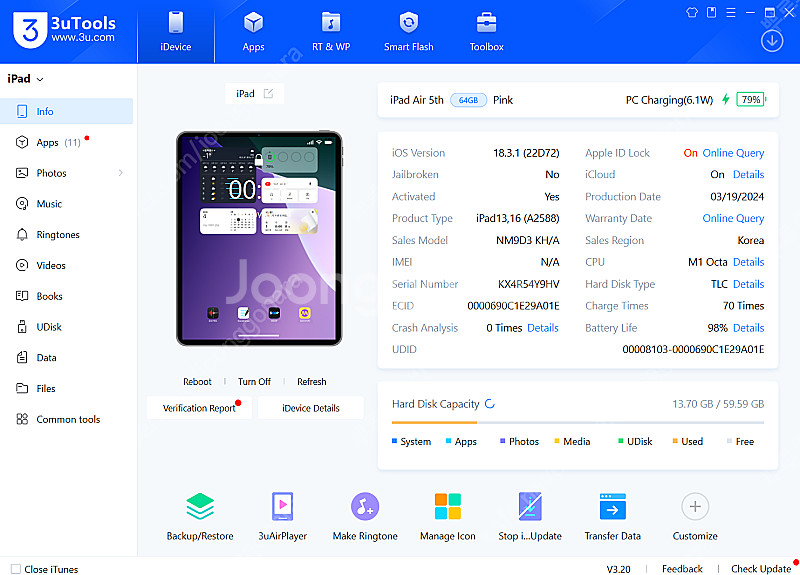Open the Make Ringtone tool
The image size is (800, 575).
[x=365, y=507]
